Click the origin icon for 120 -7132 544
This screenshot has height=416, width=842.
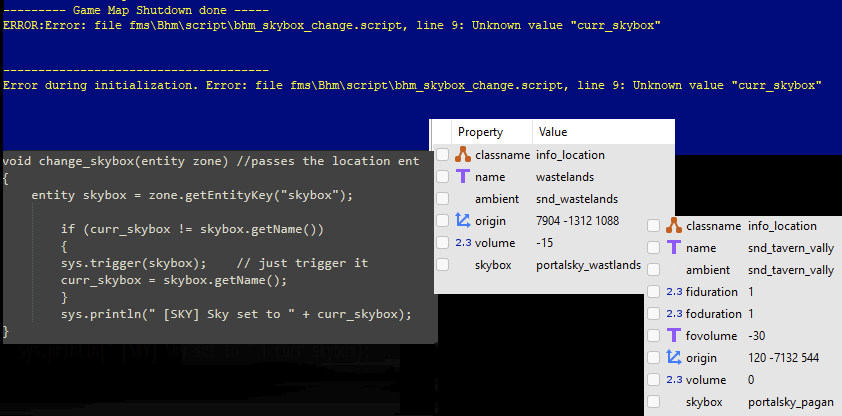[674, 357]
